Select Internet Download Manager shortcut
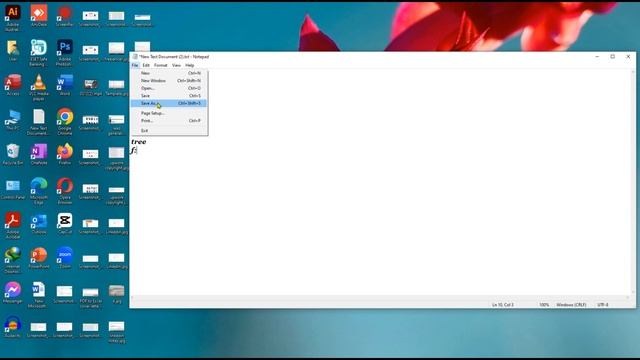The height and width of the screenshot is (360, 640). click(x=13, y=260)
